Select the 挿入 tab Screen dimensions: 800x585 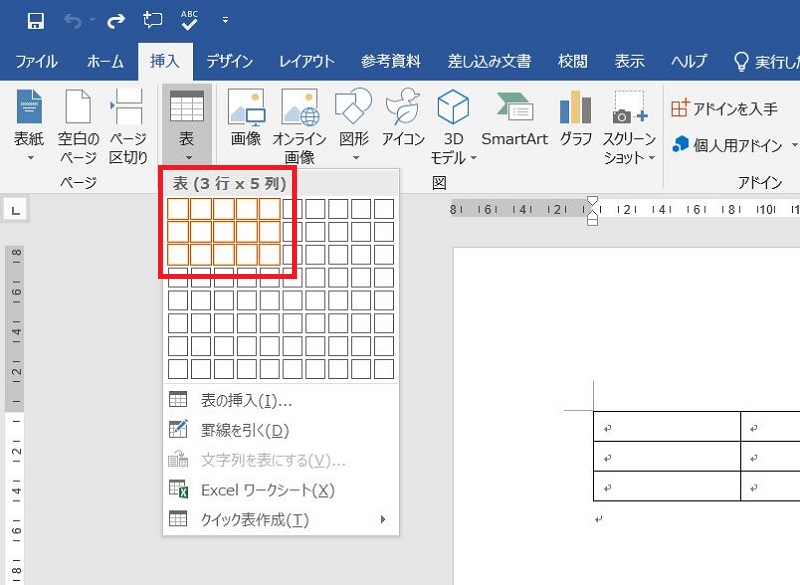(x=165, y=62)
